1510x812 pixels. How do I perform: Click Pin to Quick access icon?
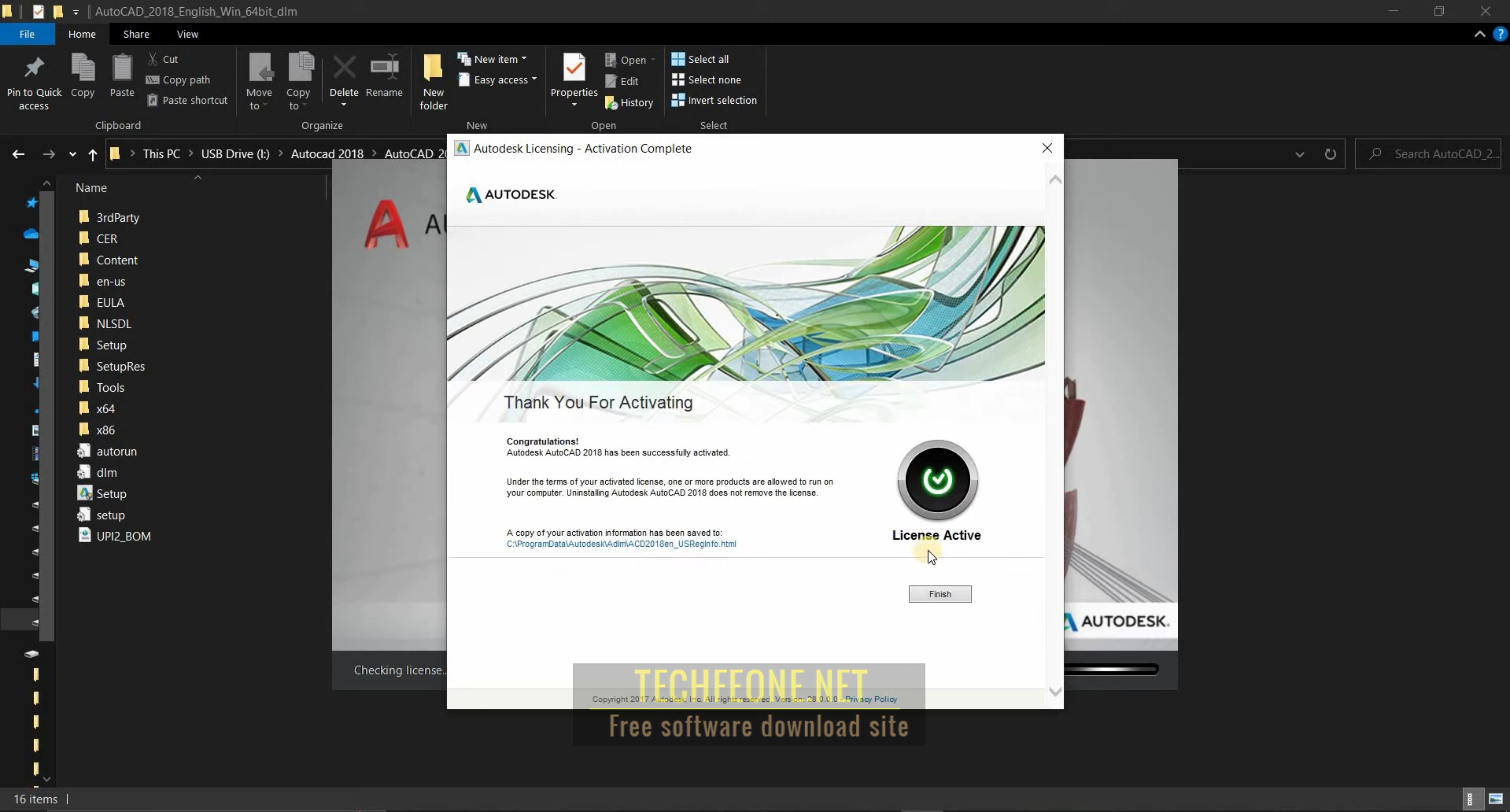[x=34, y=83]
